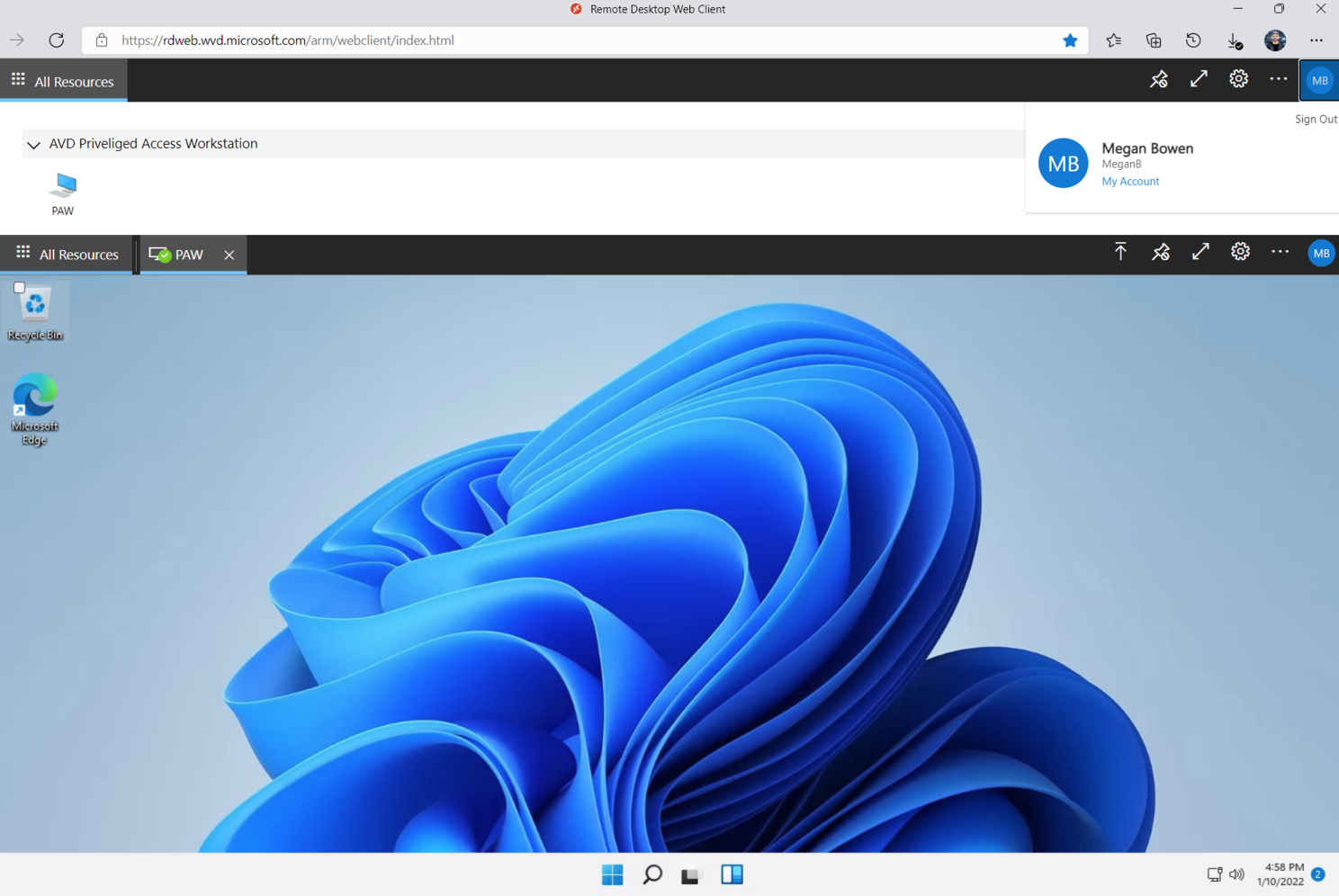This screenshot has height=896, width=1339.
Task: Click the upload file icon in session toolbar
Action: tap(1120, 253)
